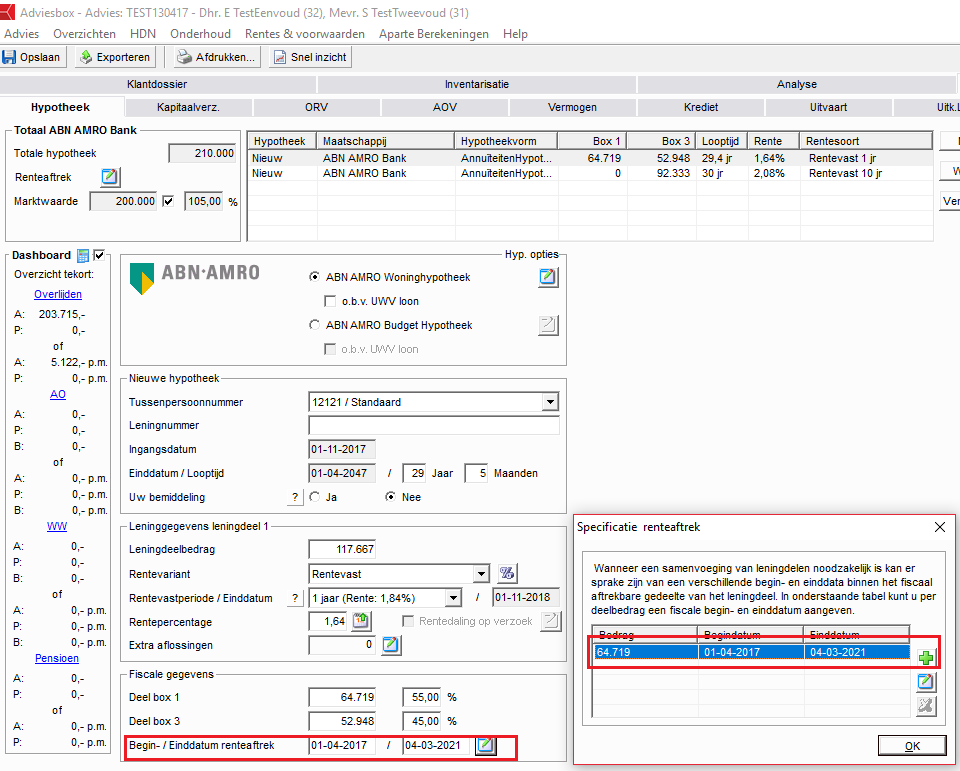Click the Opslaan save button
960x771 pixels.
pos(33,57)
